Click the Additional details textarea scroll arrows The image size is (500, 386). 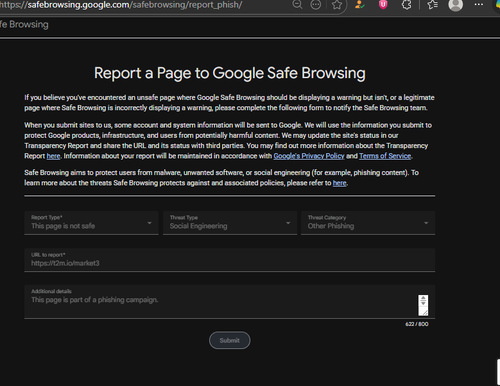coord(423,301)
